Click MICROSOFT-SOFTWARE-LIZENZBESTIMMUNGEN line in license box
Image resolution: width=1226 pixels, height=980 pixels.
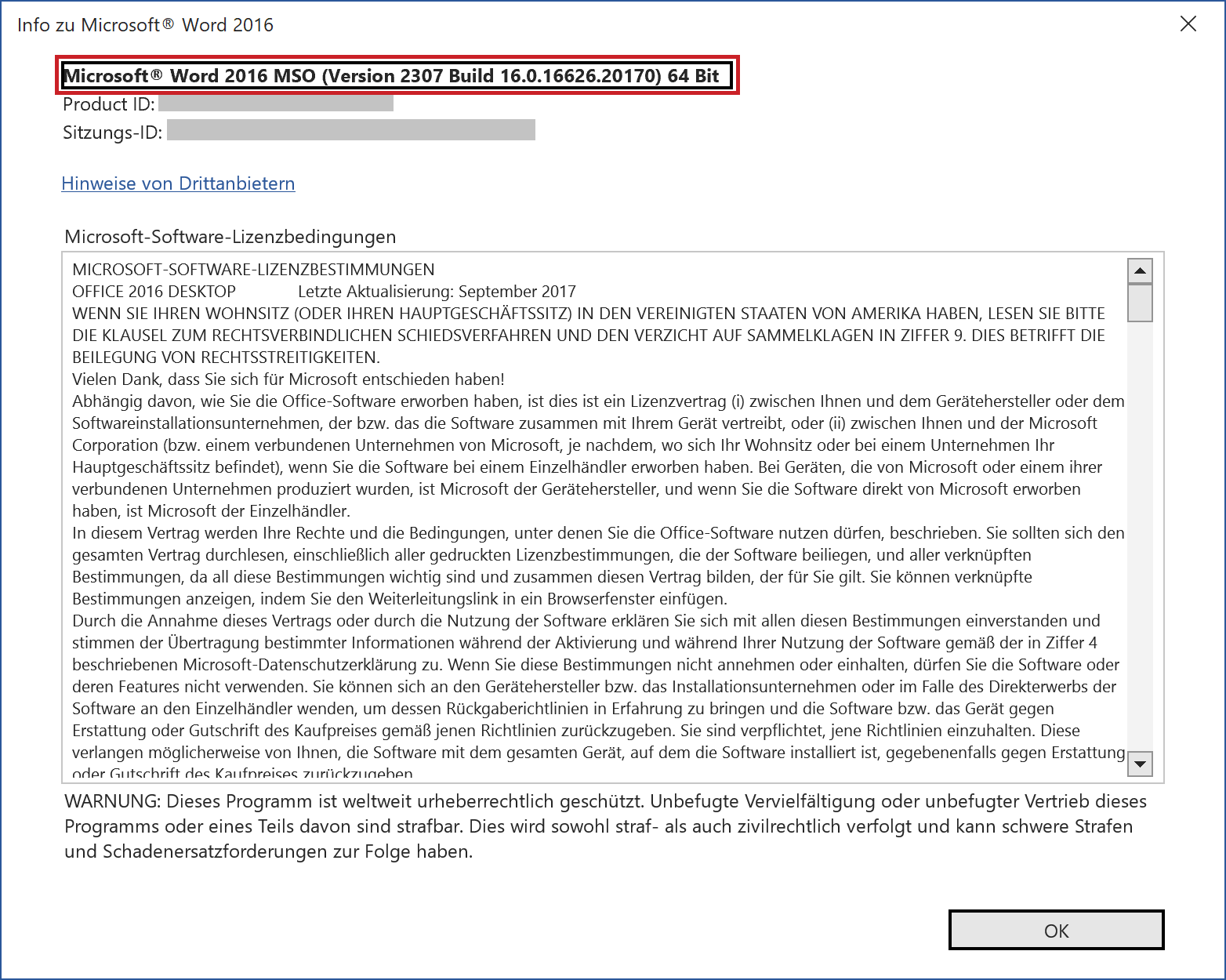click(x=253, y=270)
